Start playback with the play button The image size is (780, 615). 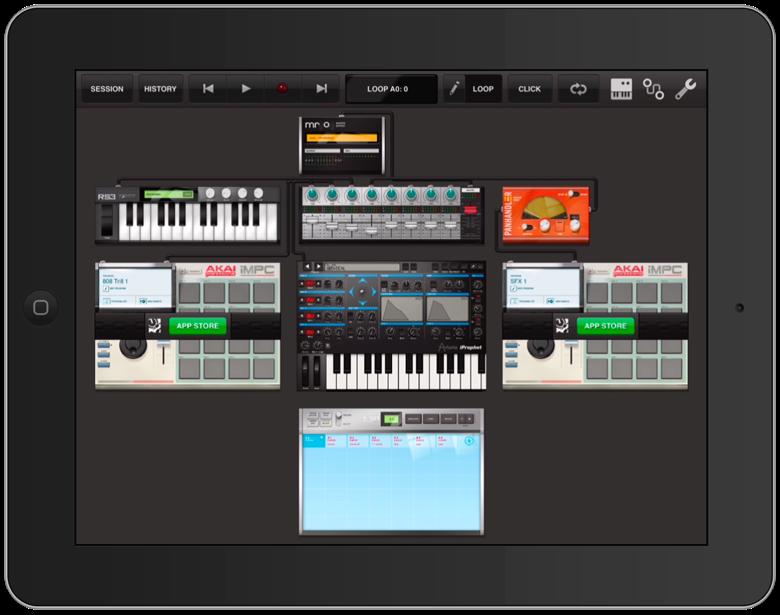click(246, 89)
